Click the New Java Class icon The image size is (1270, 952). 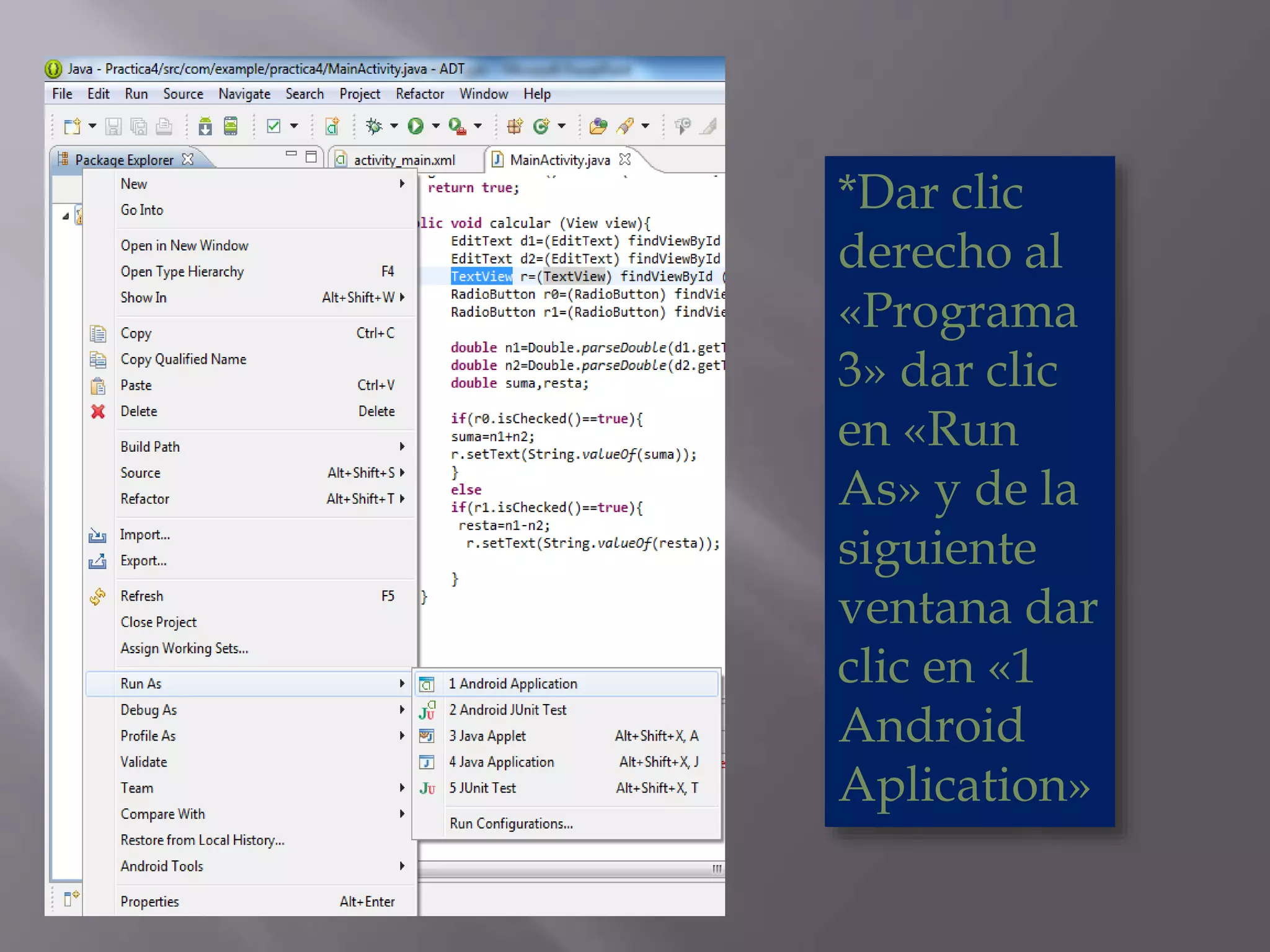coord(541,126)
